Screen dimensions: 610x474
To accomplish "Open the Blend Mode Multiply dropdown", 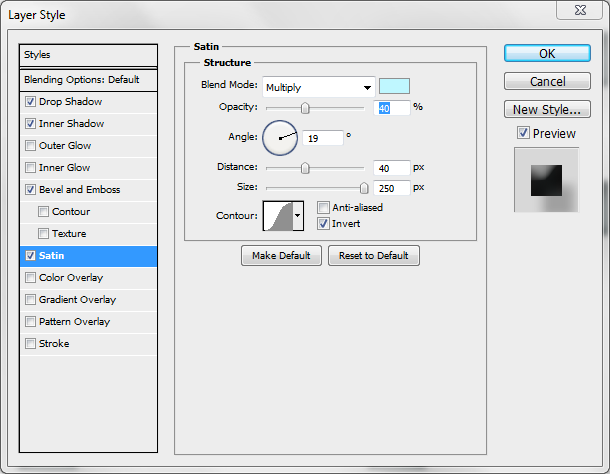I will pyautogui.click(x=319, y=87).
